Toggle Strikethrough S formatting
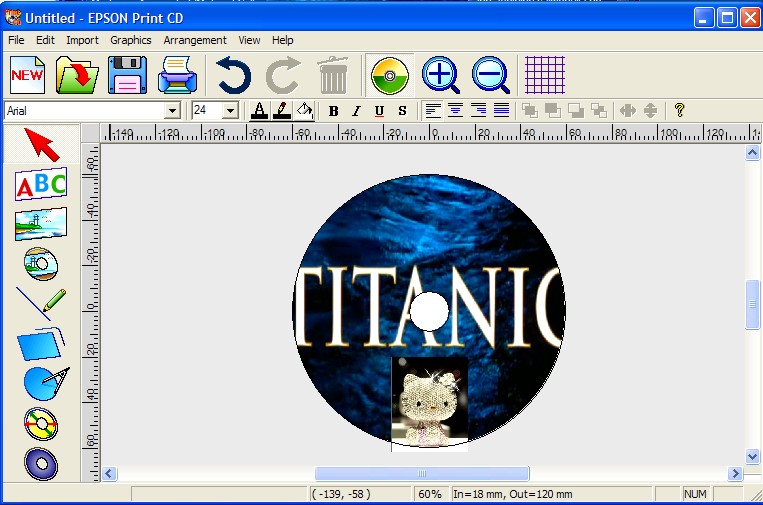 click(402, 111)
